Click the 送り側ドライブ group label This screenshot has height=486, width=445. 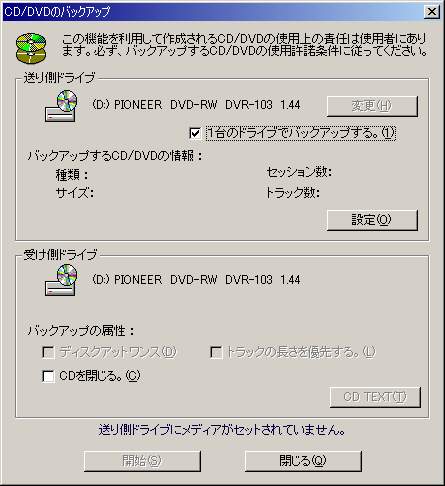tap(59, 78)
